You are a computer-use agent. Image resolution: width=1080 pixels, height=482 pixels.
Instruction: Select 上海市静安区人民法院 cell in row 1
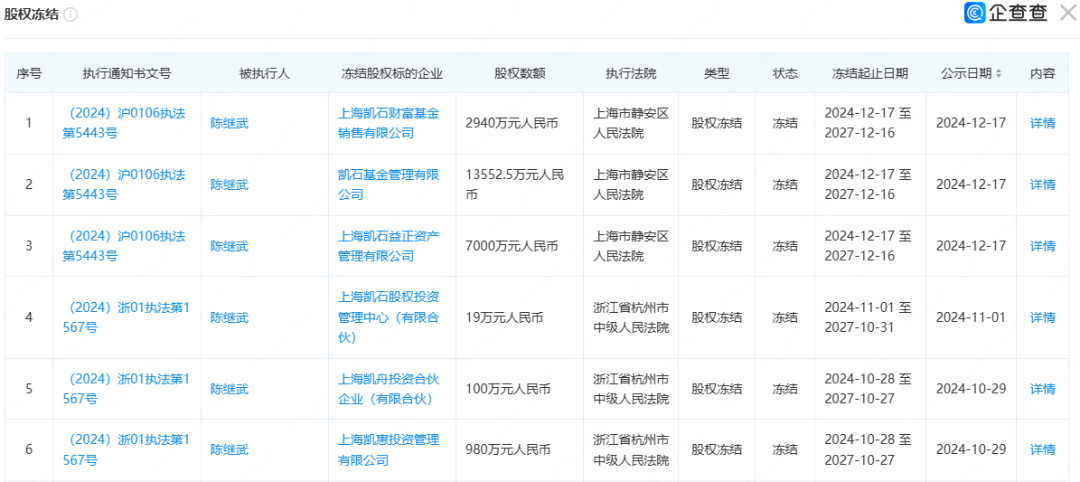(631, 123)
